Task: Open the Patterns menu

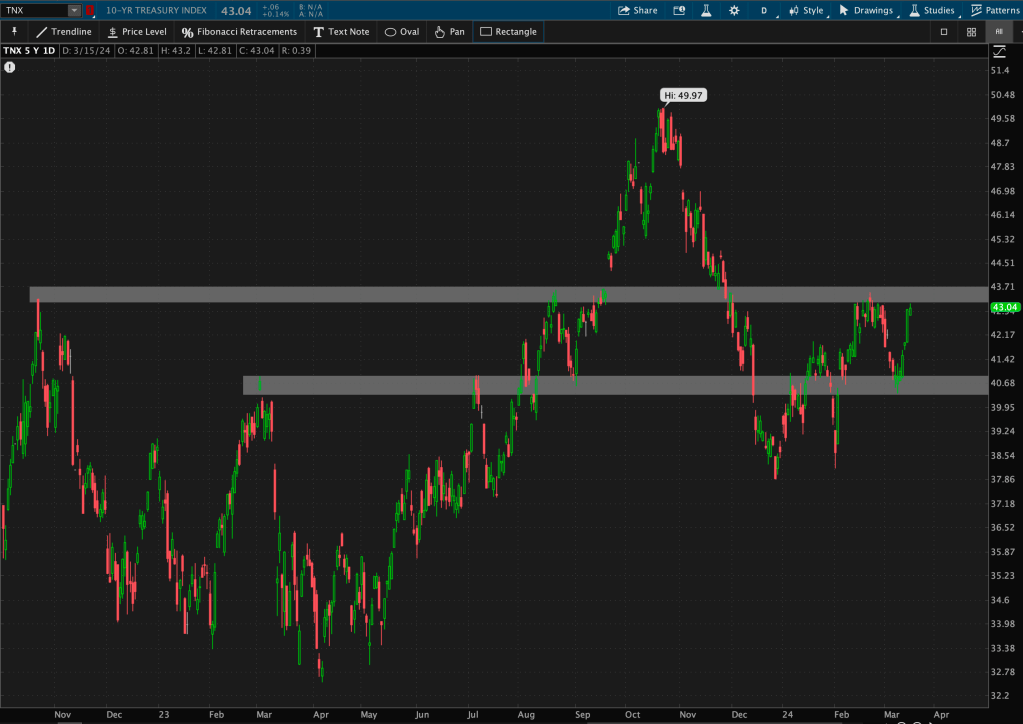Action: click(x=995, y=10)
